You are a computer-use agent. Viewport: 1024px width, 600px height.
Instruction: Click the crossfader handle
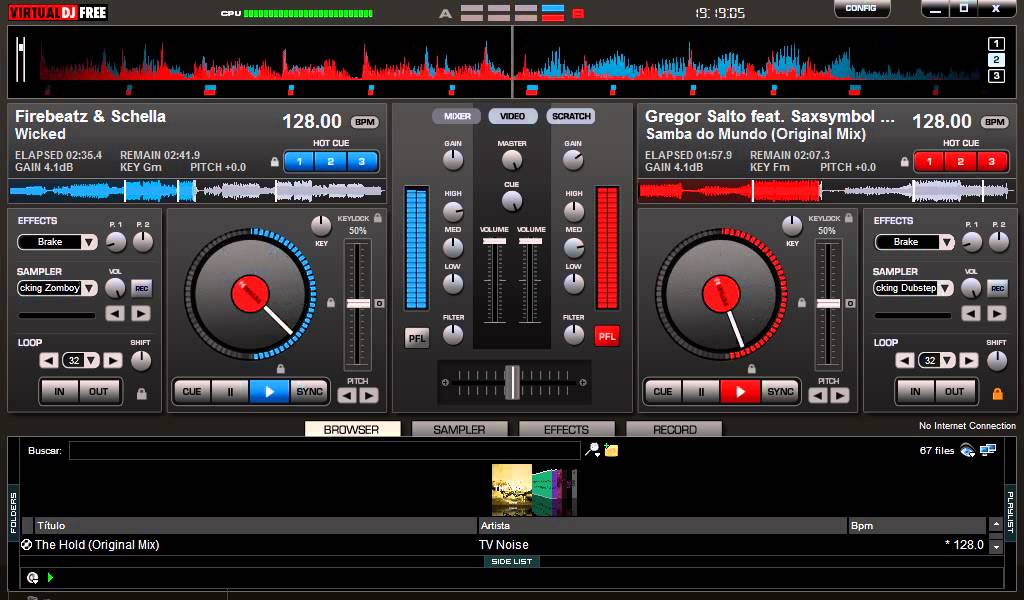coord(513,382)
